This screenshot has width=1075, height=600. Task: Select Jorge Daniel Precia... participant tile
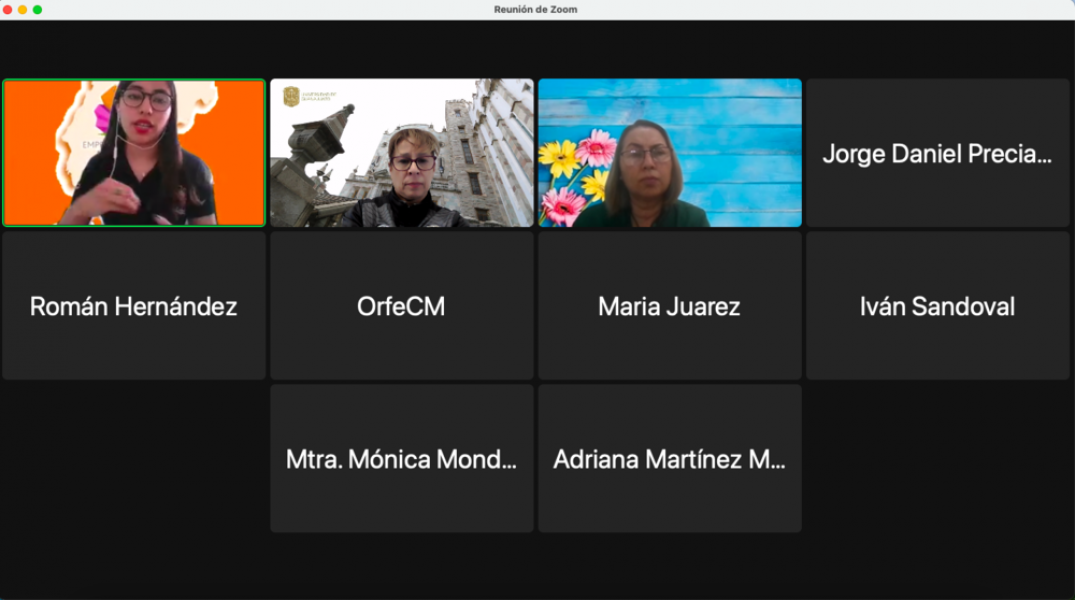937,153
